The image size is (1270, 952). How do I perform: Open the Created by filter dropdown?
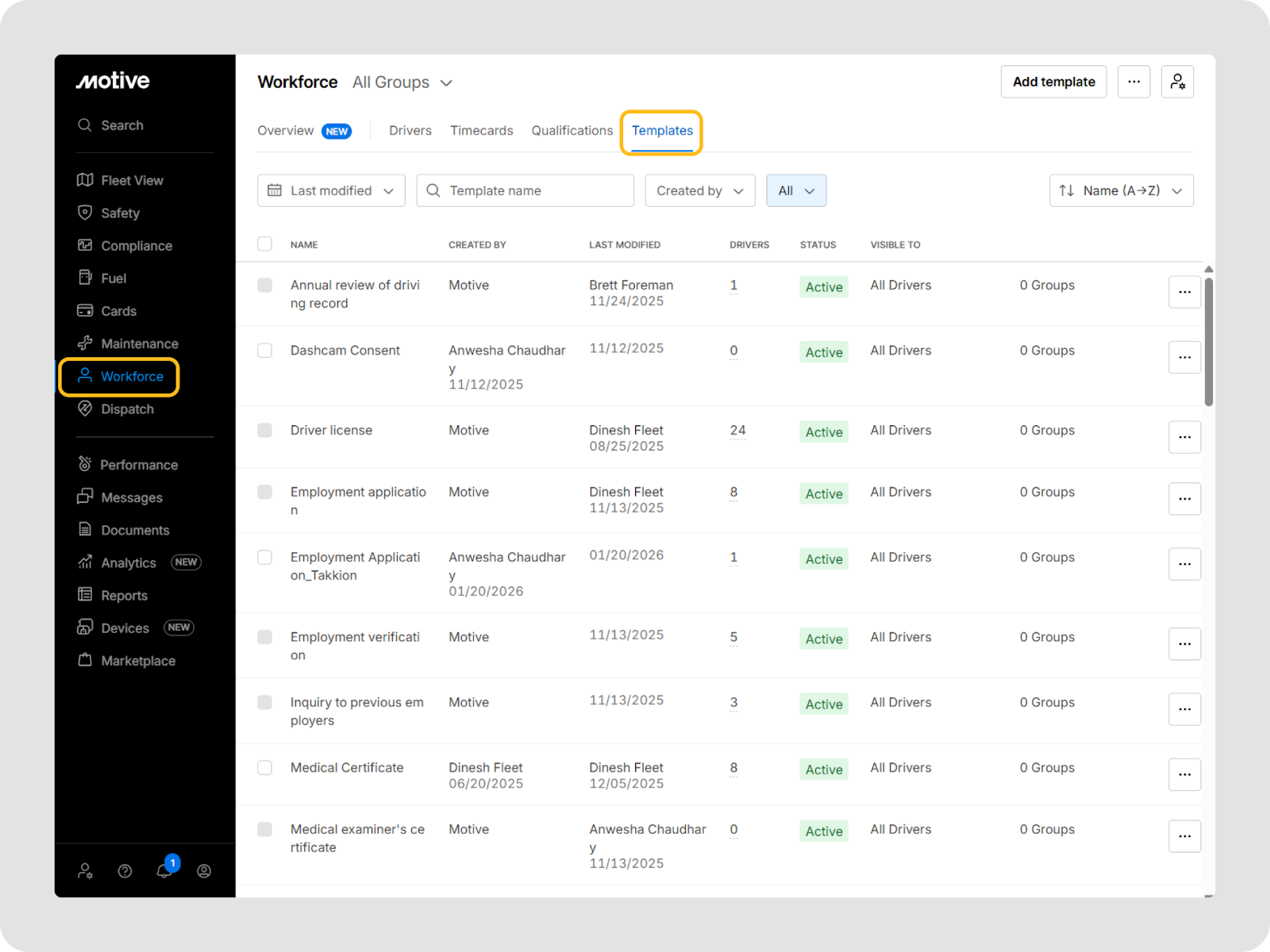(699, 190)
